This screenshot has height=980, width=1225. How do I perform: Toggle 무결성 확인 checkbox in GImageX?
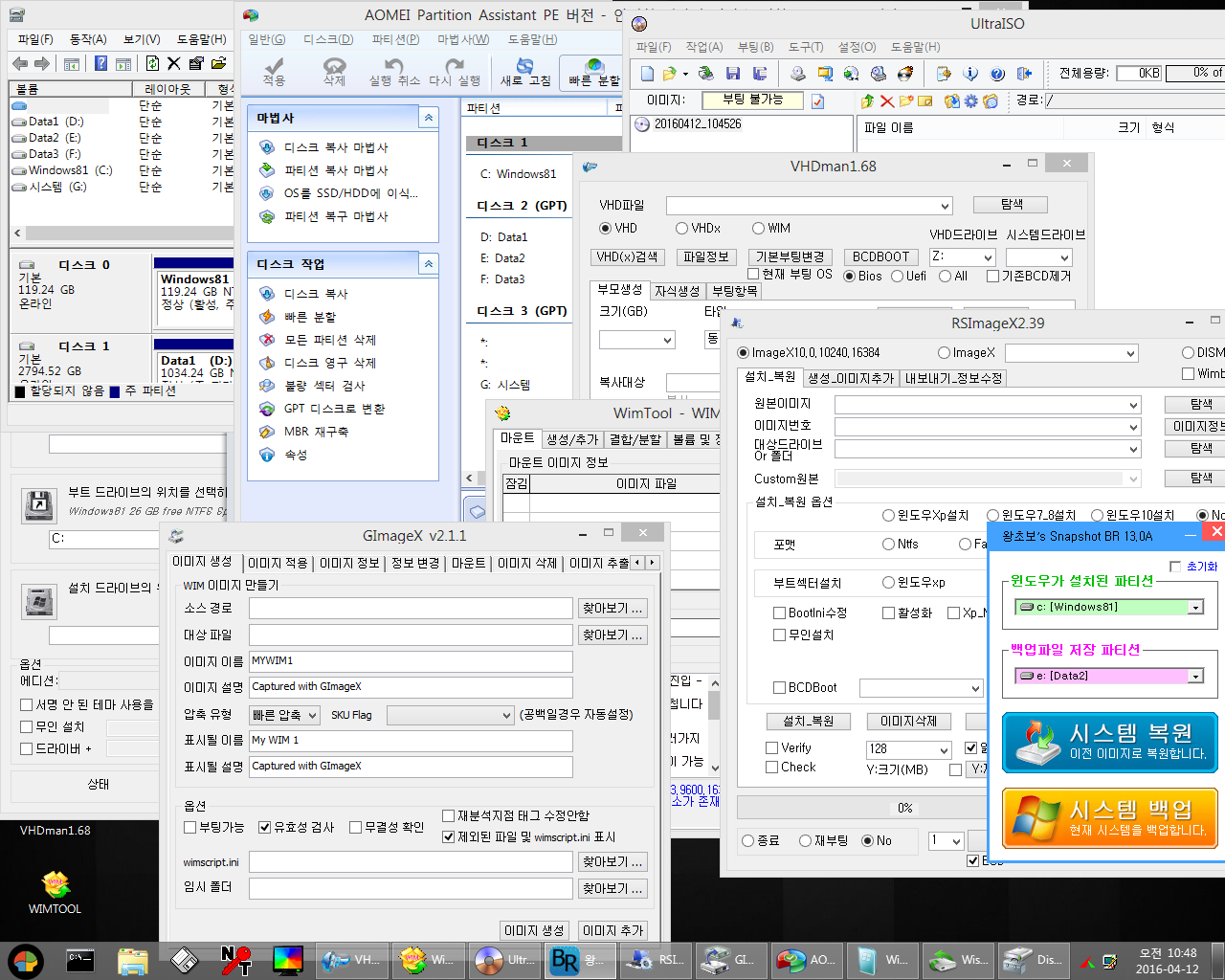tap(355, 828)
